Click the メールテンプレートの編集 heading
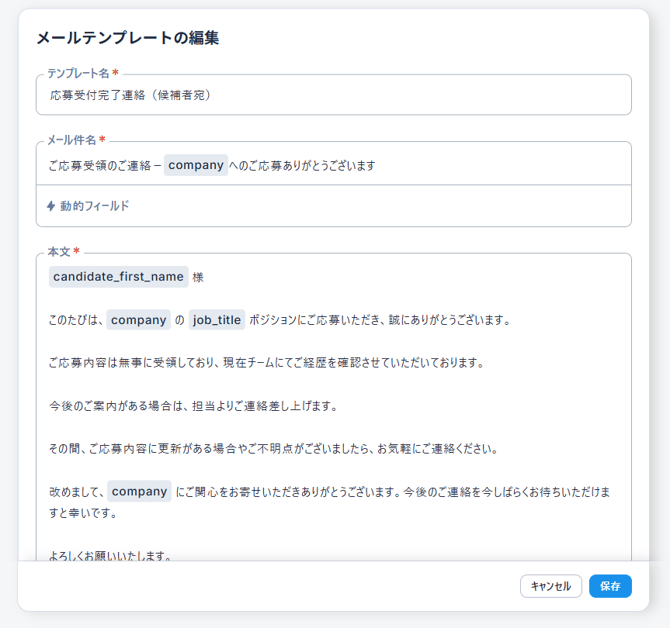The height and width of the screenshot is (628, 670). tap(128, 38)
